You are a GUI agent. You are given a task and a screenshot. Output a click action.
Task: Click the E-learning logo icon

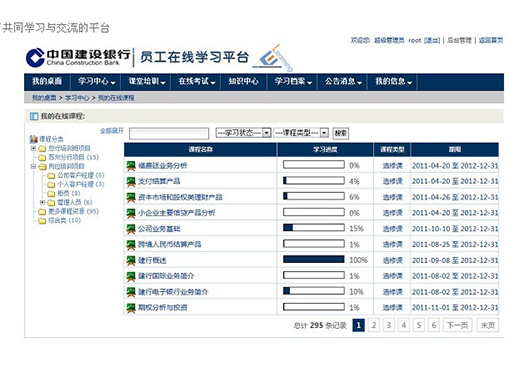(x=272, y=58)
